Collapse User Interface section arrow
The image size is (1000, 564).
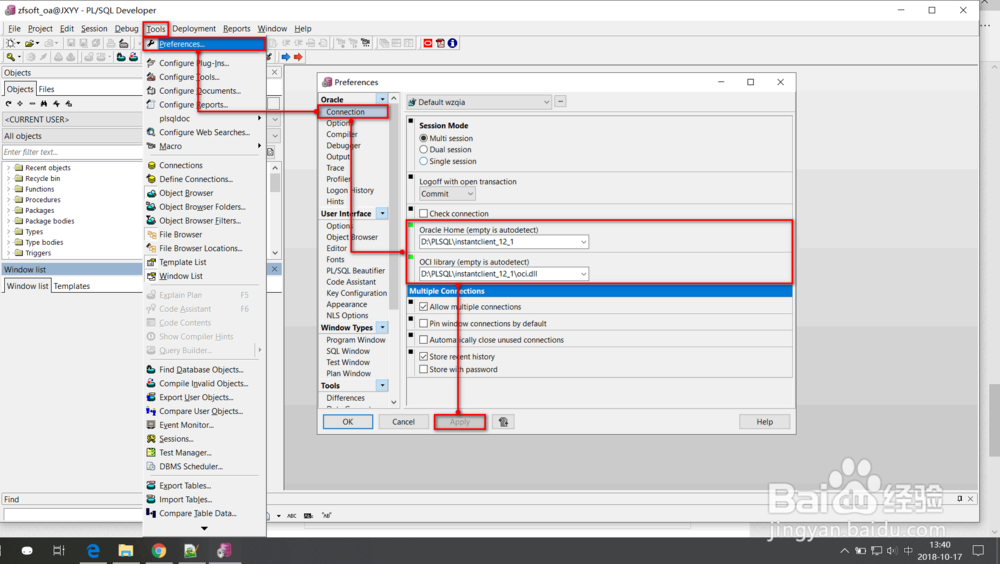point(382,214)
